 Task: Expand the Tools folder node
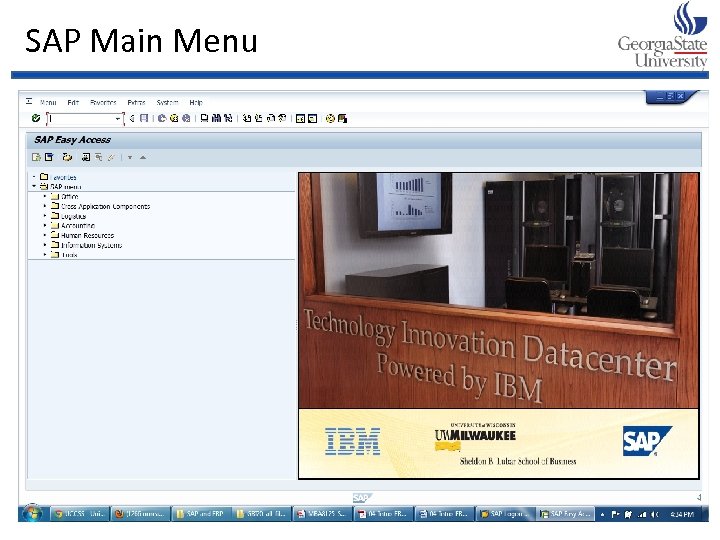click(45, 254)
